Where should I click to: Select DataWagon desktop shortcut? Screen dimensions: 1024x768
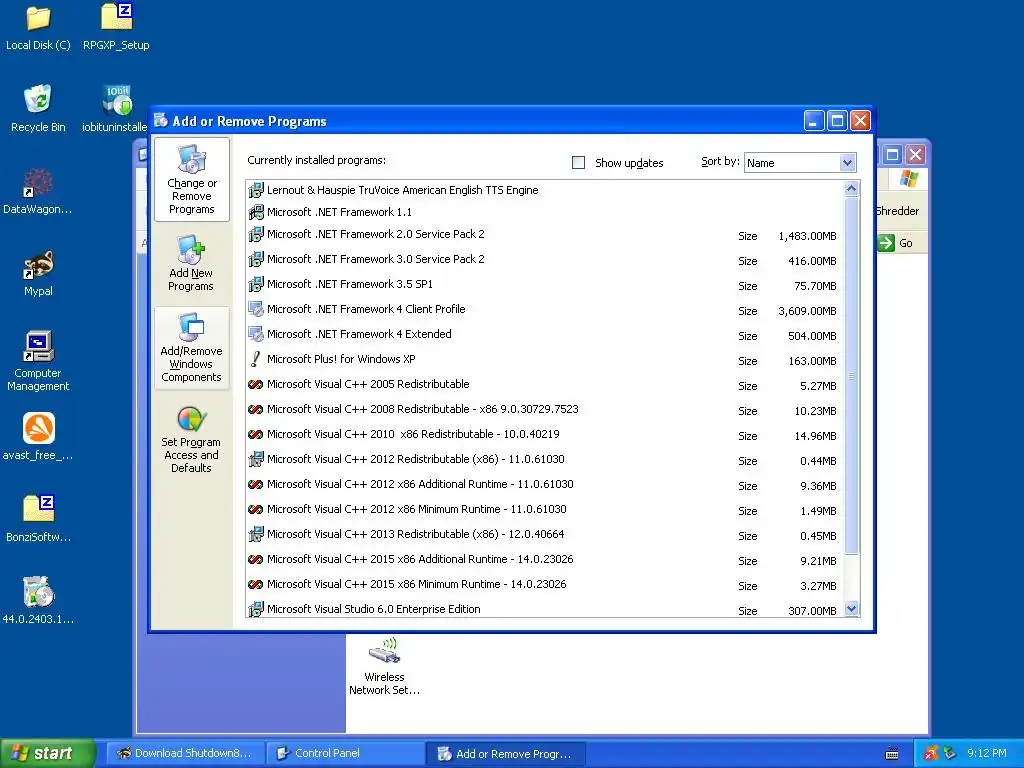click(38, 191)
